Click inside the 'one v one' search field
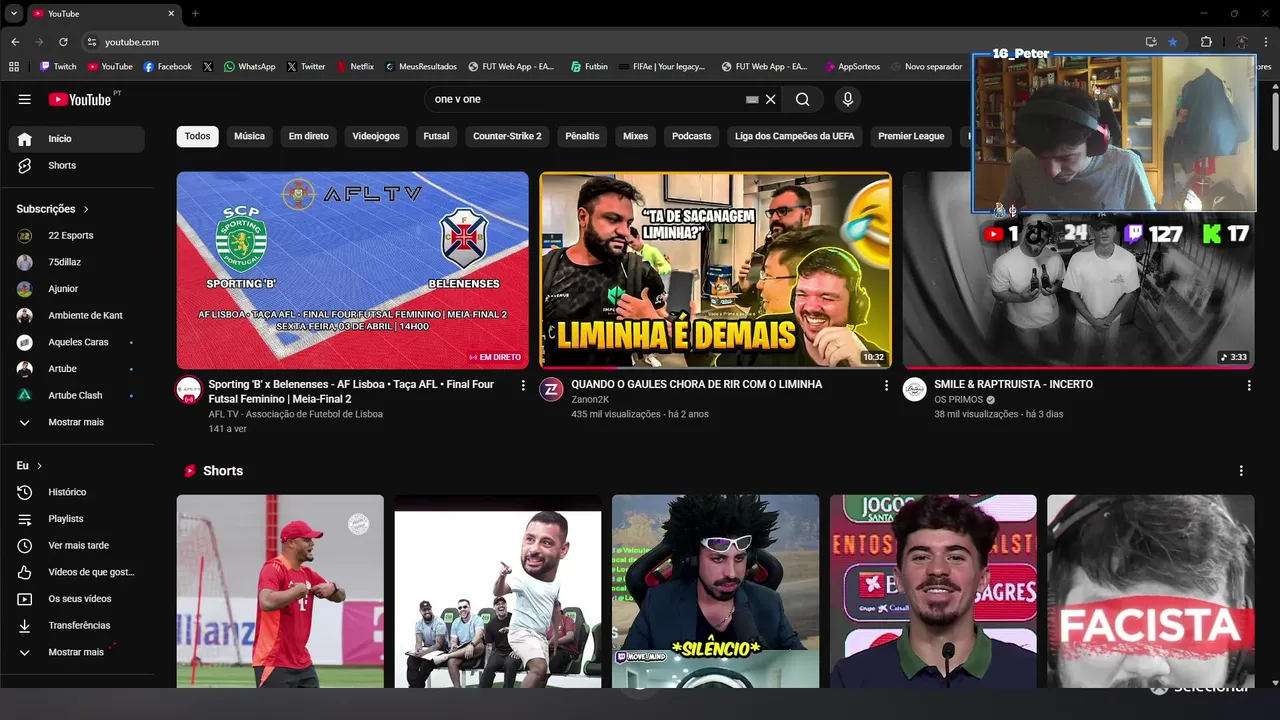This screenshot has height=720, width=1280. 583,99
